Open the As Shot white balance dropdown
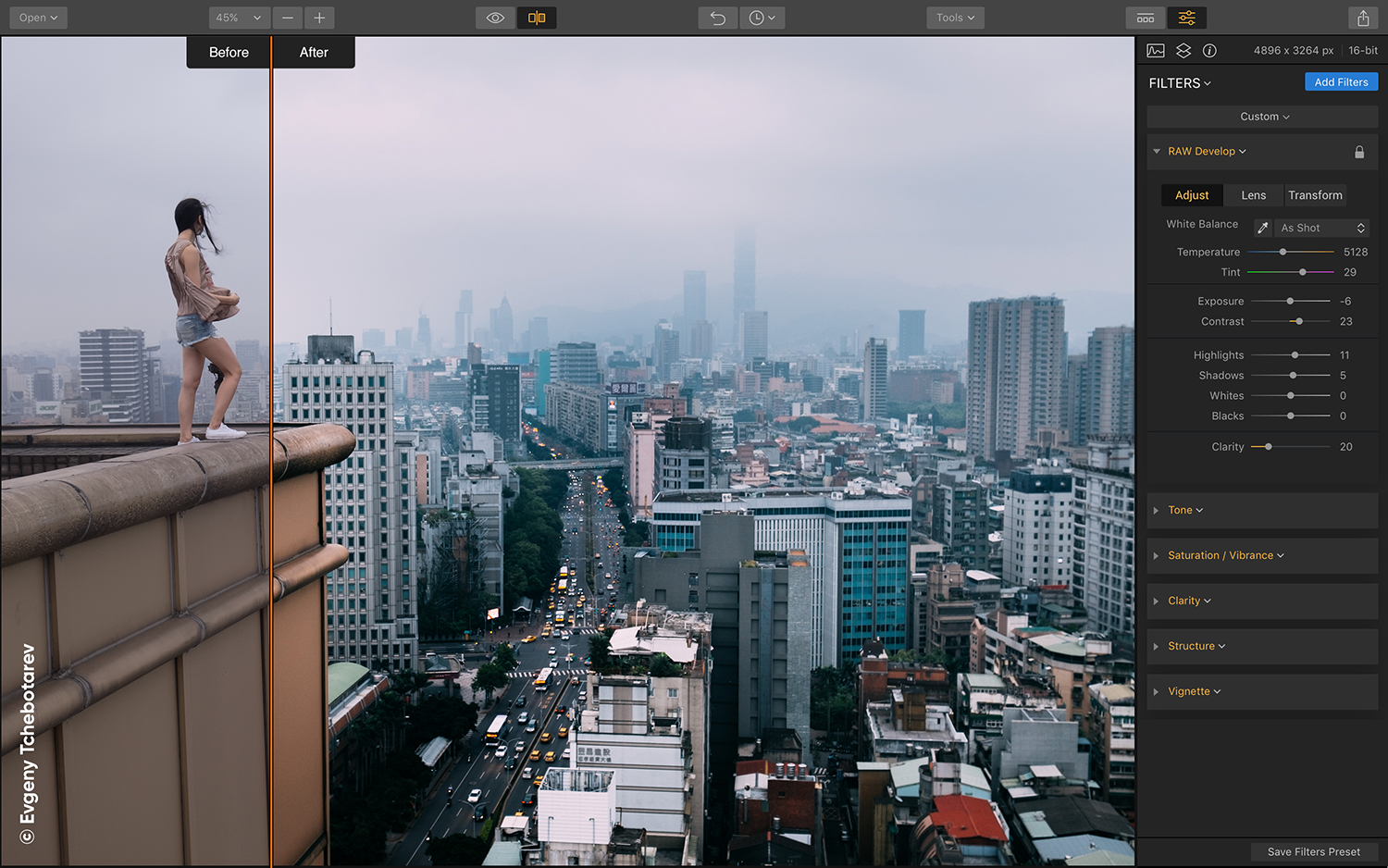The height and width of the screenshot is (868, 1388). [x=1322, y=228]
